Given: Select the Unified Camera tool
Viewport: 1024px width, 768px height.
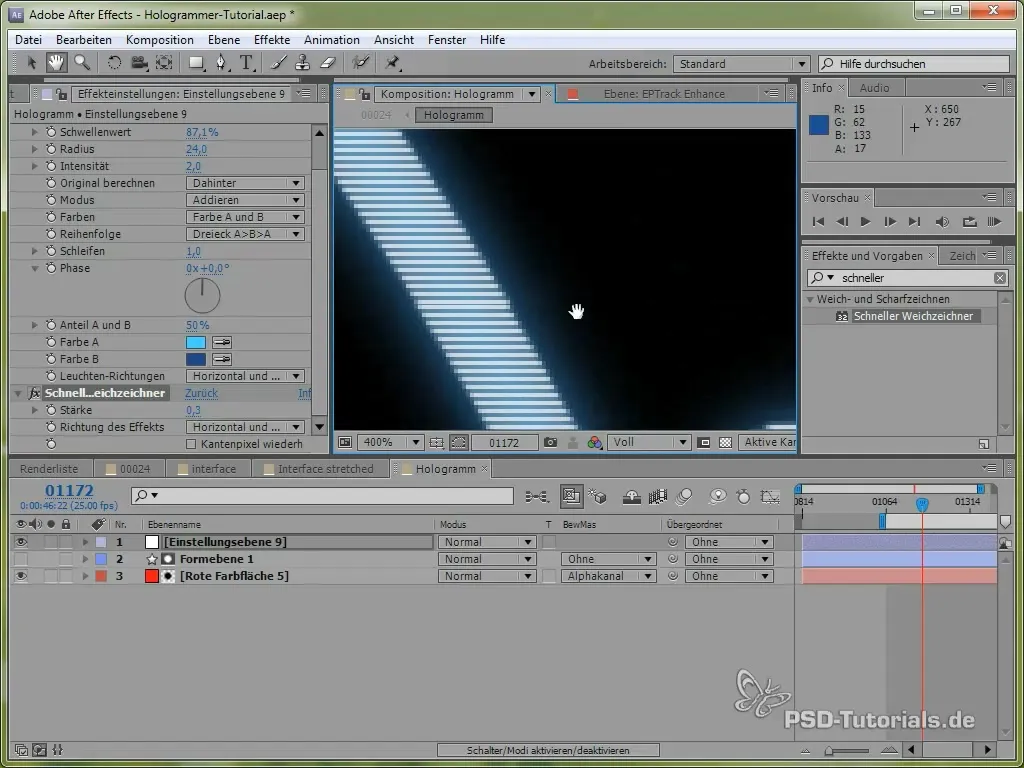Looking at the screenshot, I should pyautogui.click(x=139, y=63).
